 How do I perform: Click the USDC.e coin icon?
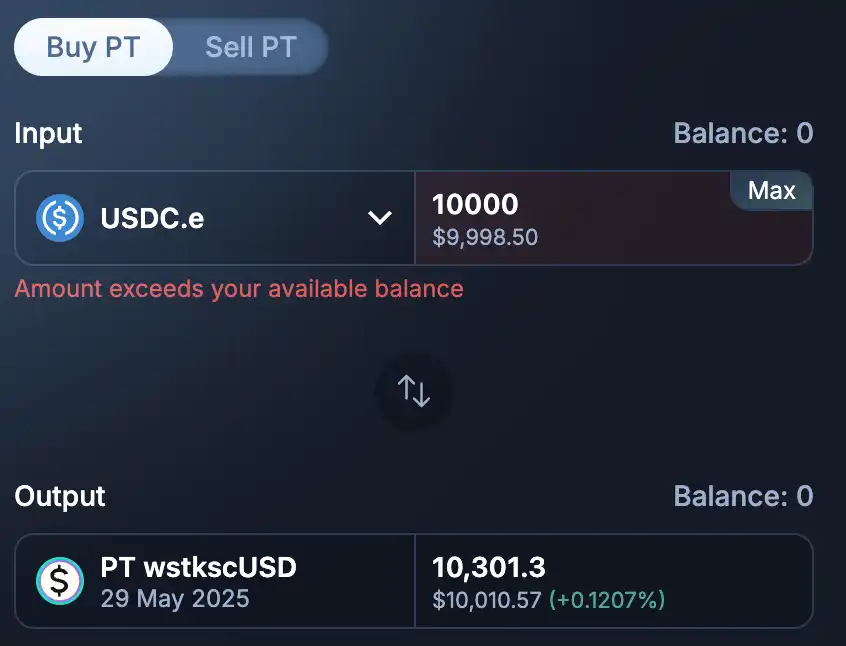[x=59, y=218]
